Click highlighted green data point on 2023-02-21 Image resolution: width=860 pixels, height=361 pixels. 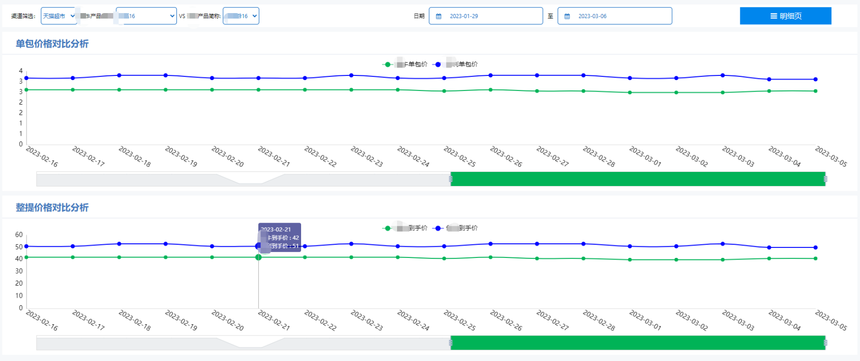[258, 257]
